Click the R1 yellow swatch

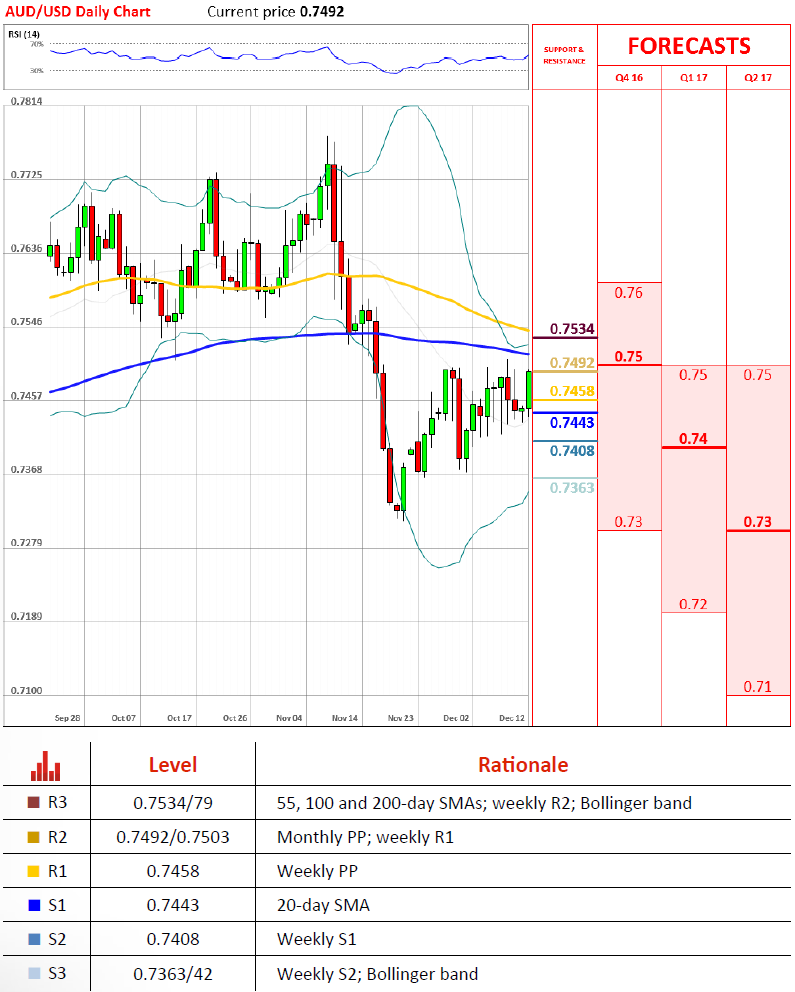tap(34, 871)
